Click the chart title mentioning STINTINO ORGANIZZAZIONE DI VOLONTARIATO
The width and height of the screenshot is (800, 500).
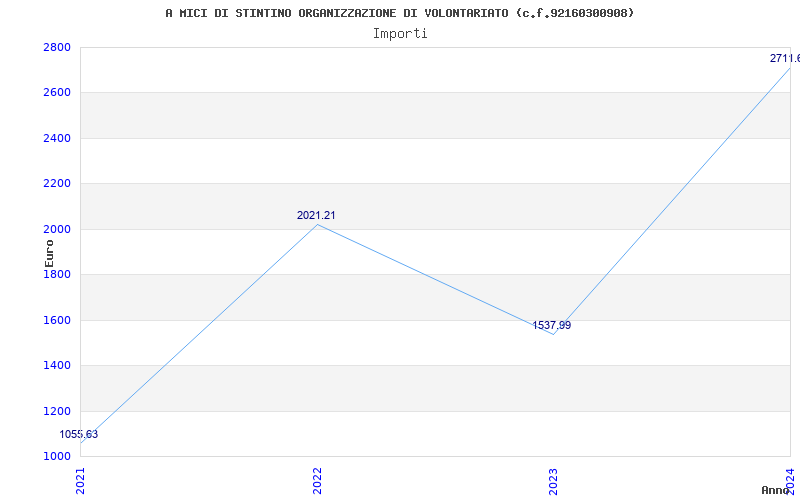pos(399,13)
